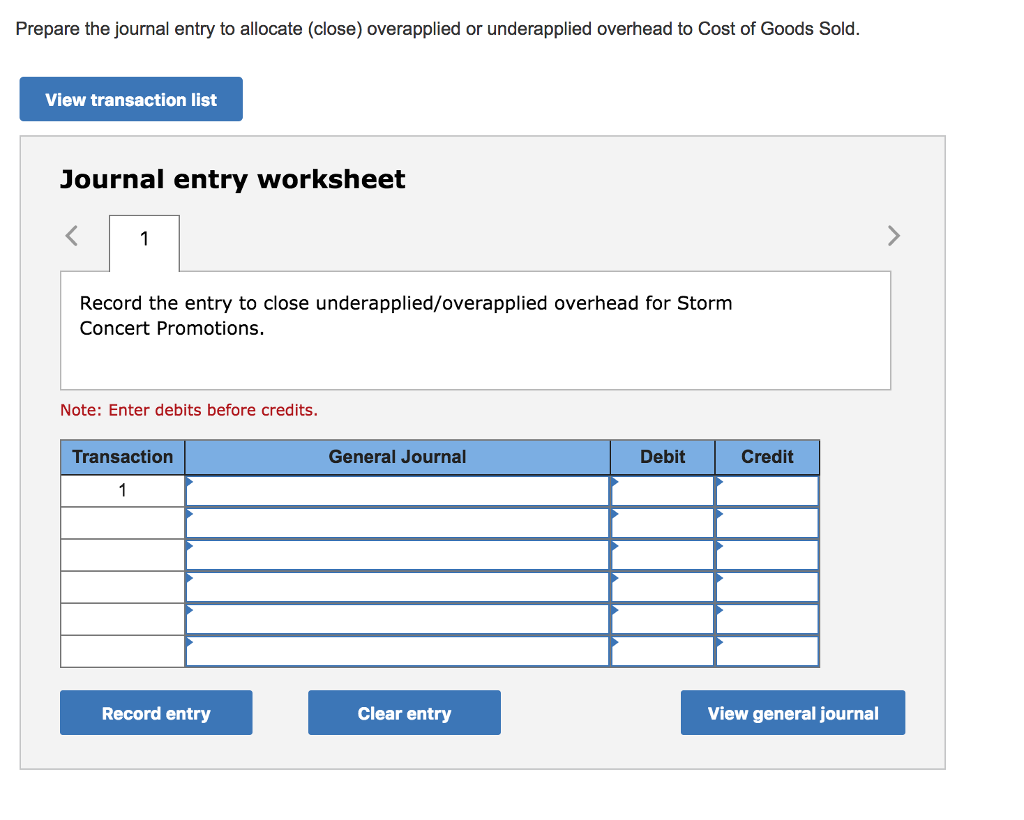Click the left chevron navigation arrow
Image resolution: width=1024 pixels, height=820 pixels.
(71, 235)
